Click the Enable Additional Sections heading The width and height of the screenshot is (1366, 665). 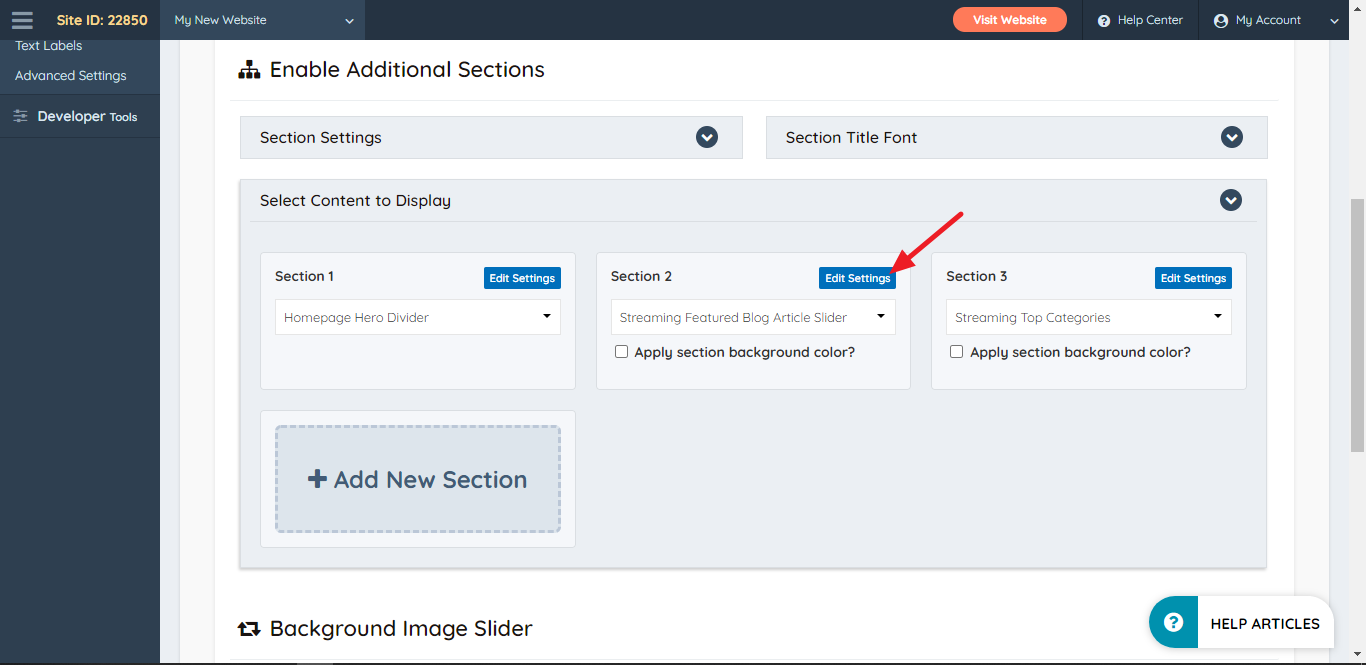407,70
